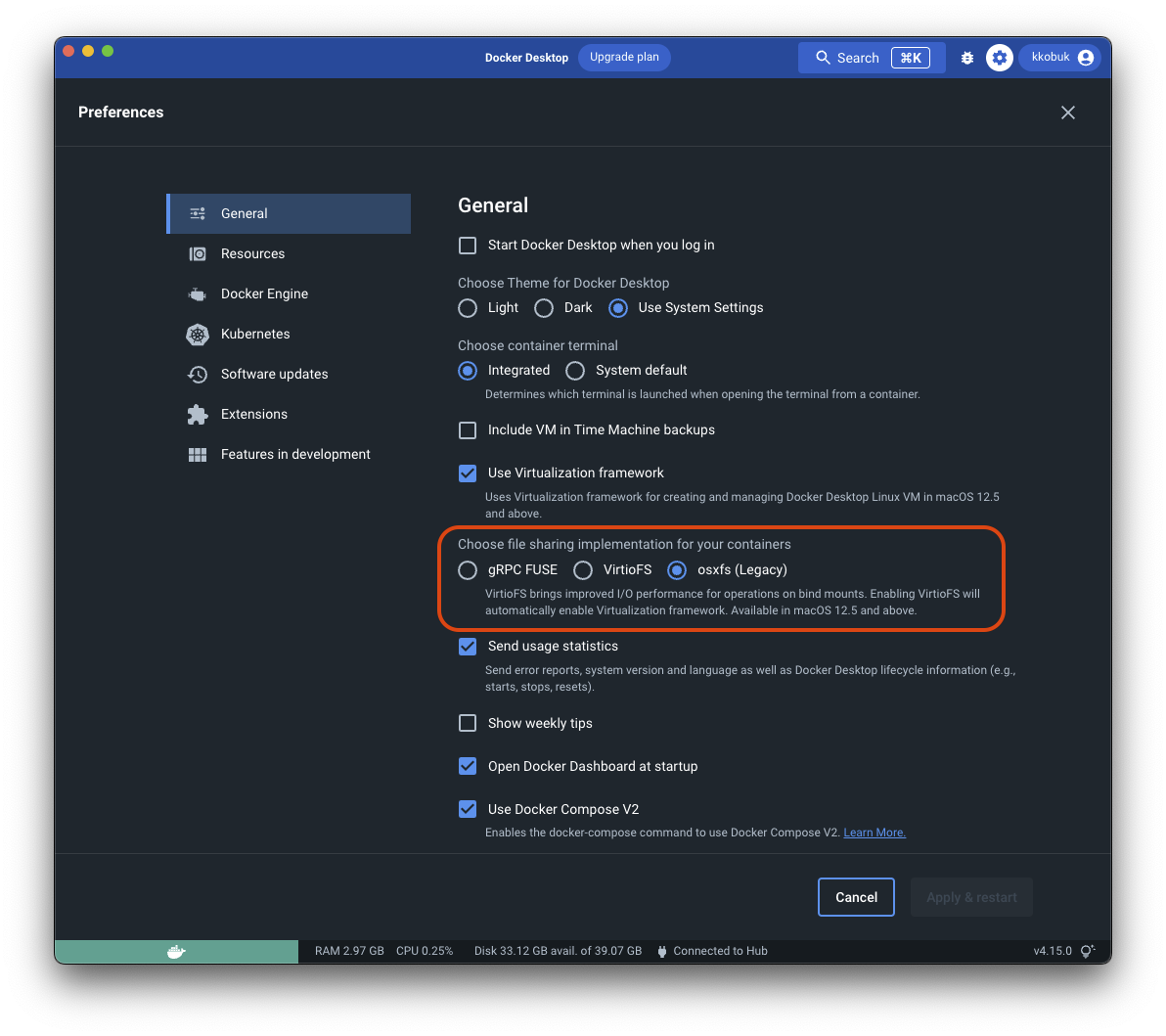Viewport: 1166px width, 1036px height.
Task: Toggle Use Docker Compose V2 checkbox
Action: click(x=467, y=809)
